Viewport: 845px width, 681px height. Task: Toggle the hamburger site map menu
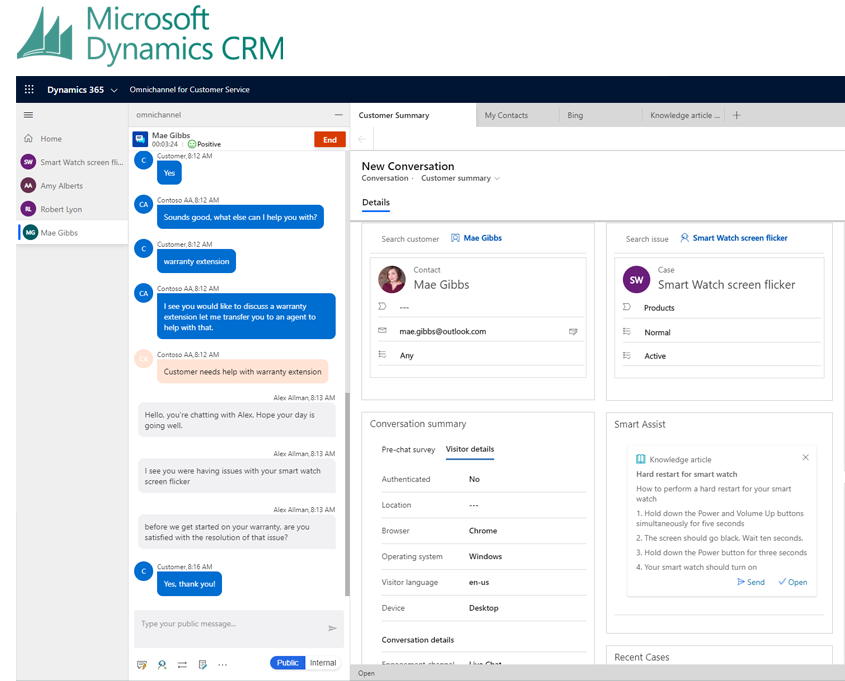point(29,115)
